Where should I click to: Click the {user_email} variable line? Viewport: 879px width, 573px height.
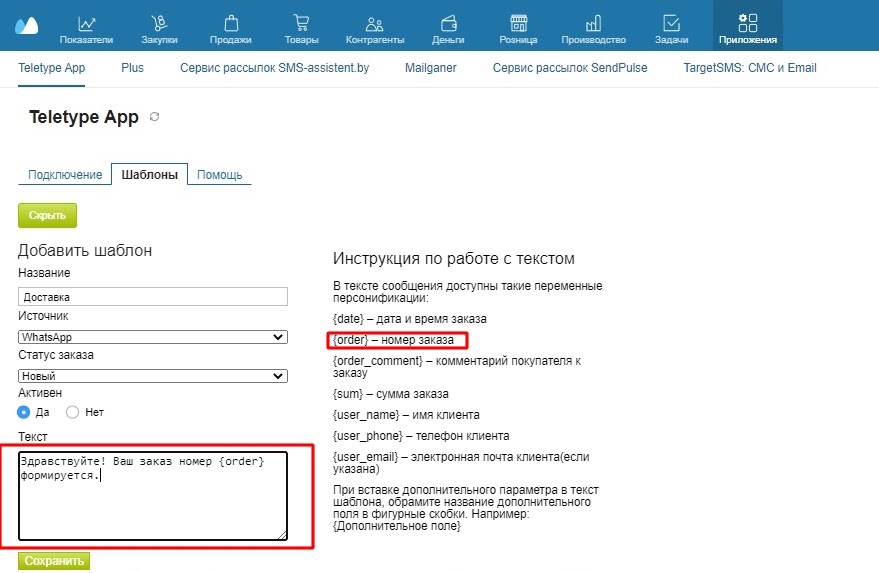tap(461, 463)
